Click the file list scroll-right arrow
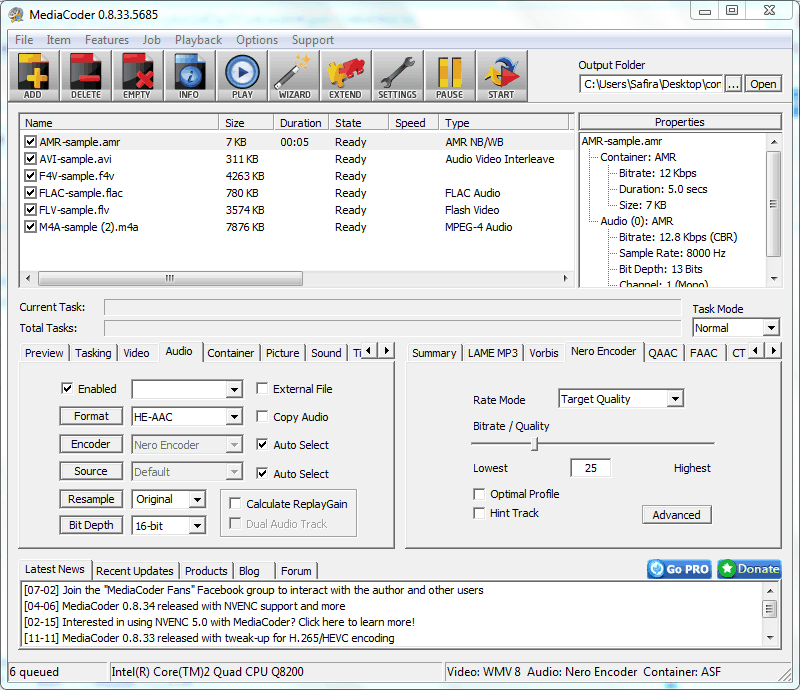 point(565,278)
